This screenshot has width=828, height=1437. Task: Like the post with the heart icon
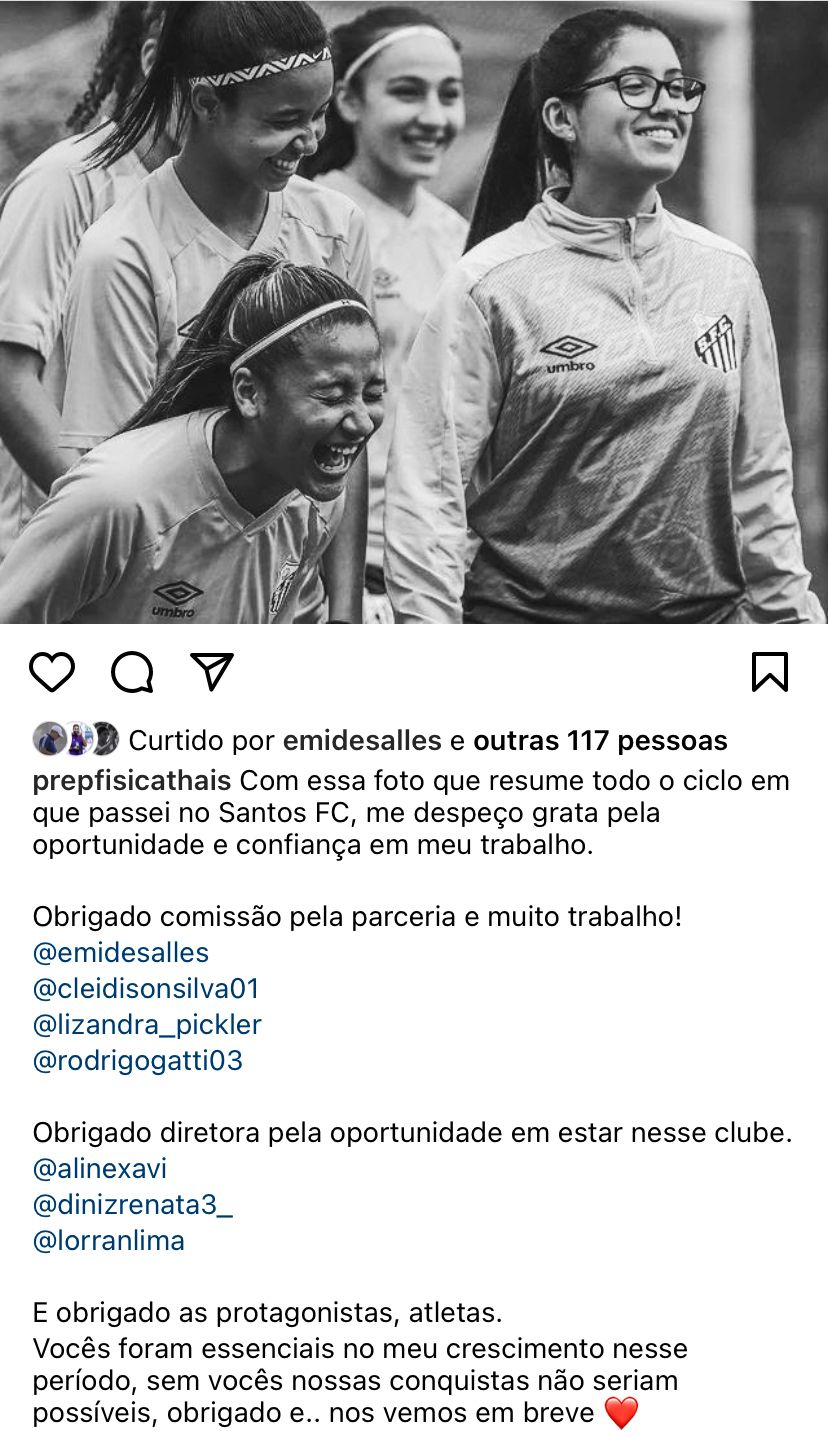click(52, 672)
